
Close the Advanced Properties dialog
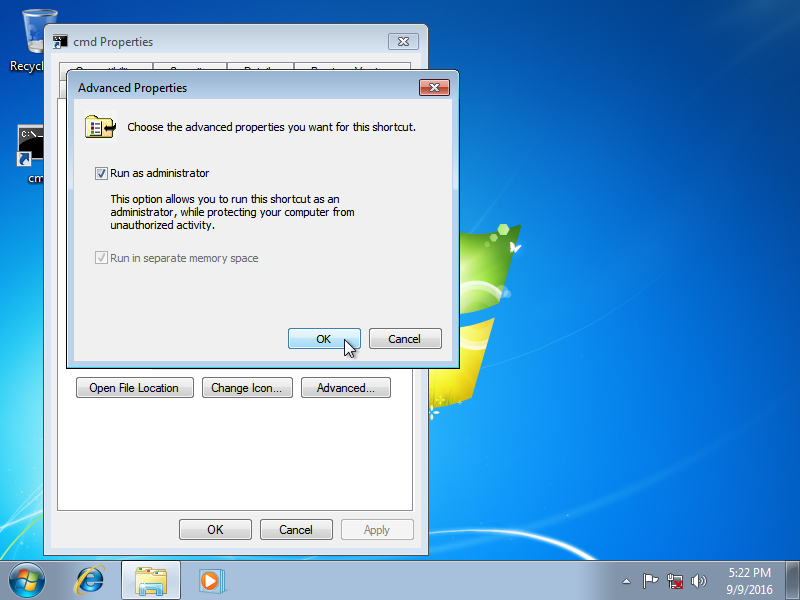(434, 88)
